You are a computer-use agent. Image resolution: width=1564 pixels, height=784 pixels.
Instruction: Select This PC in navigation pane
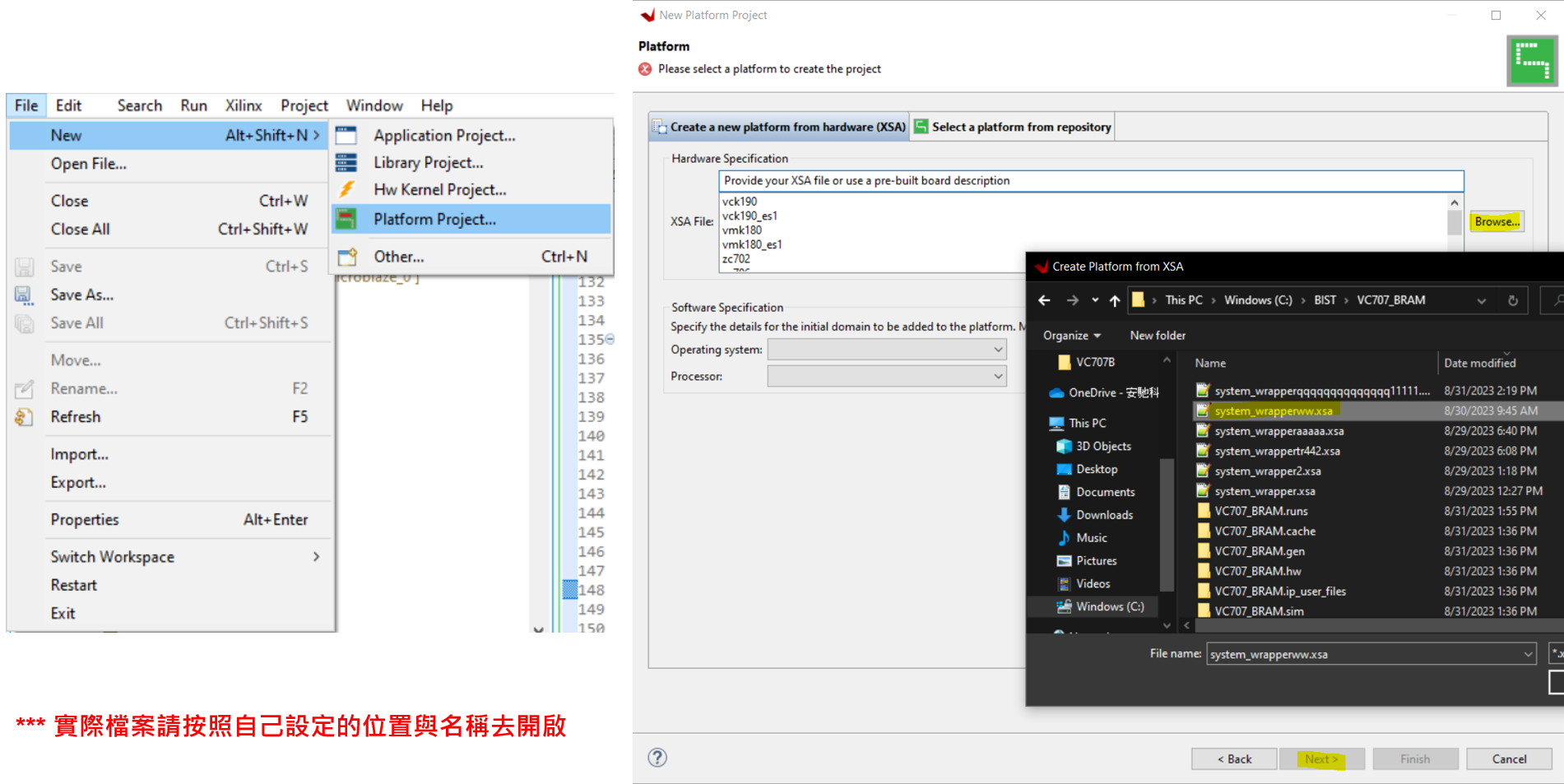pos(1078,423)
